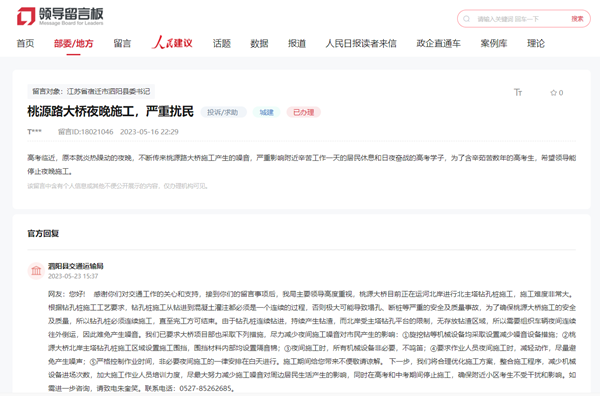Click the 留言对象 江苏省宿迁市泗阳县委书记 label

[x=91, y=91]
